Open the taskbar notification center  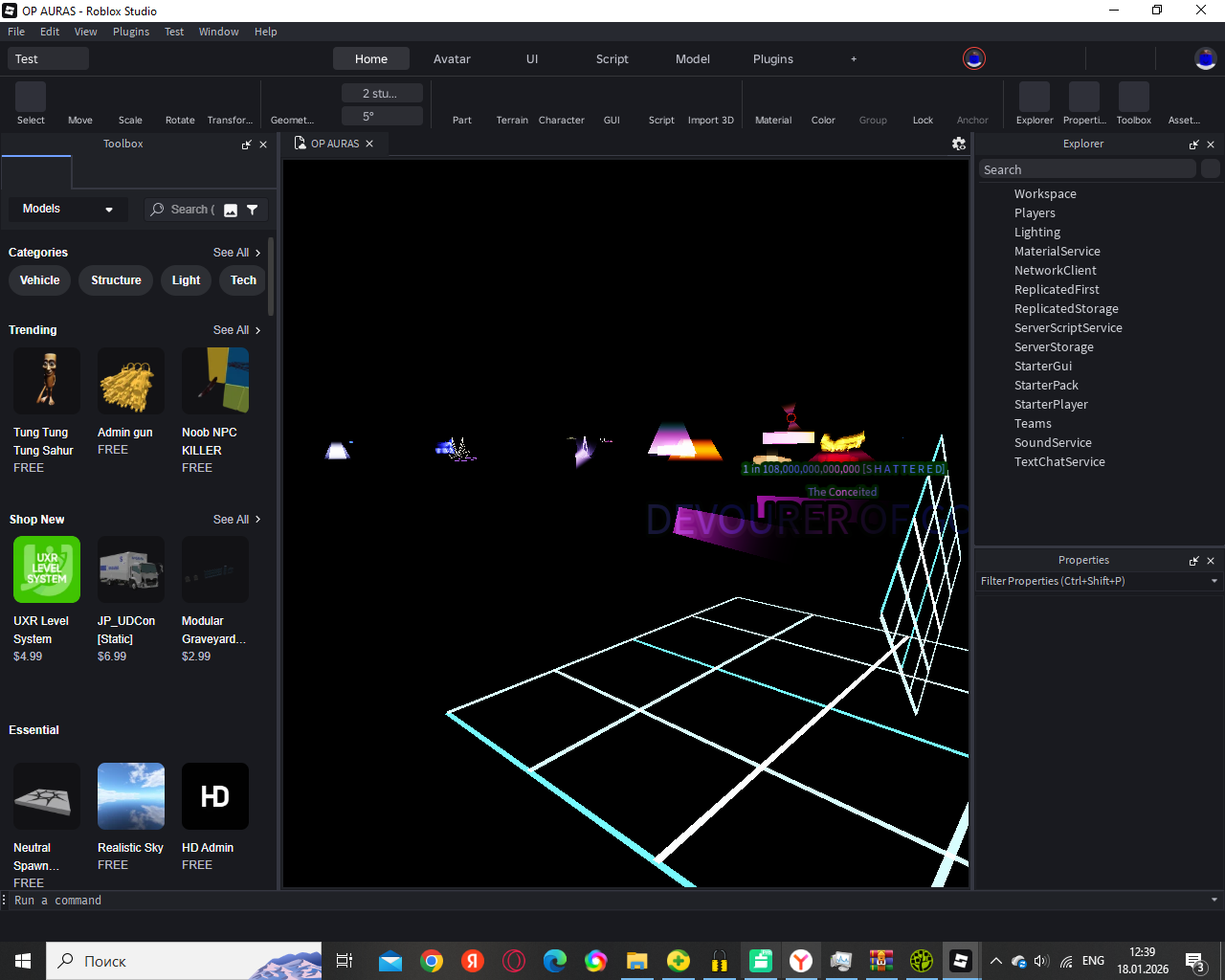point(1195,961)
